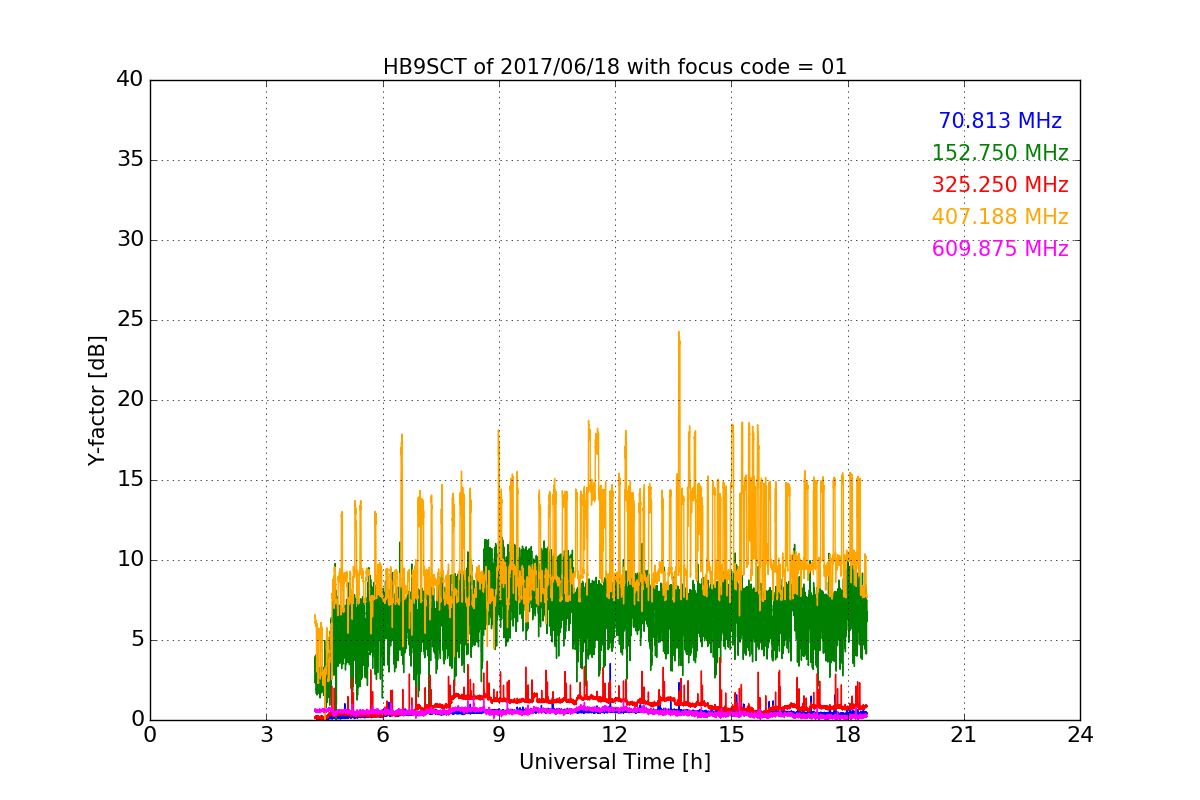The image size is (1200, 800).
Task: Click the x-axis tick value 15
Action: (x=731, y=735)
